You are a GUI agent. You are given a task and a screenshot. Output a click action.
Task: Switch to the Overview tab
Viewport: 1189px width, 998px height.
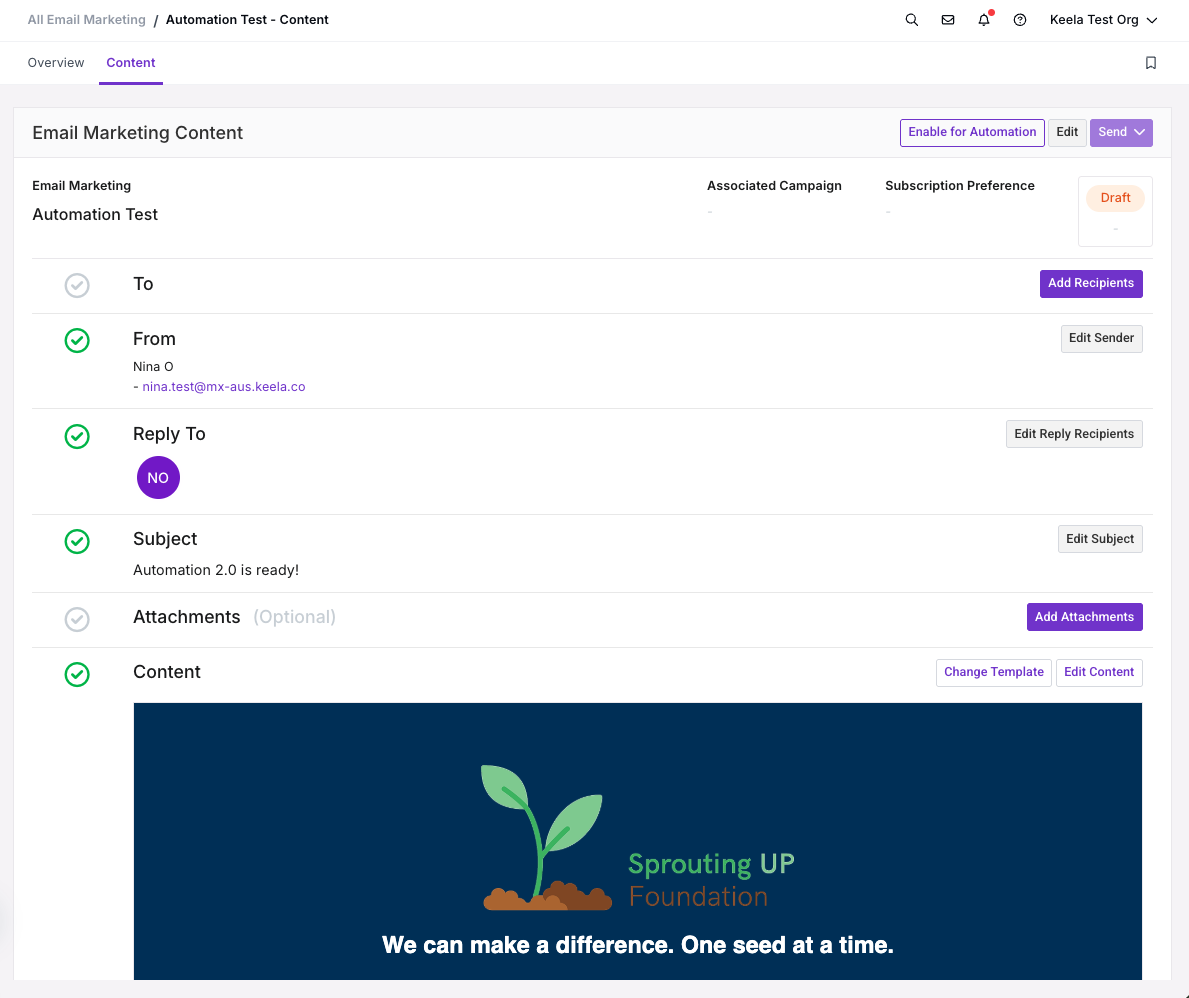tap(56, 63)
